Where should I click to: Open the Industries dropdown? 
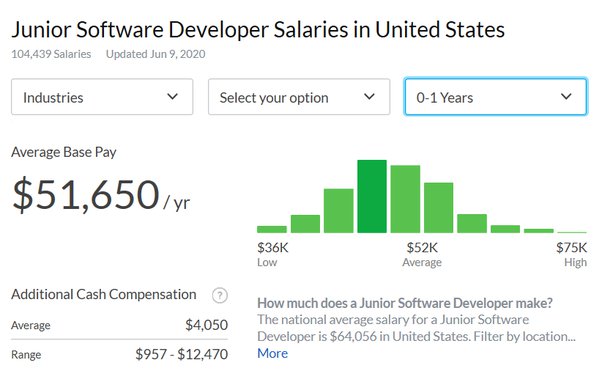[102, 97]
